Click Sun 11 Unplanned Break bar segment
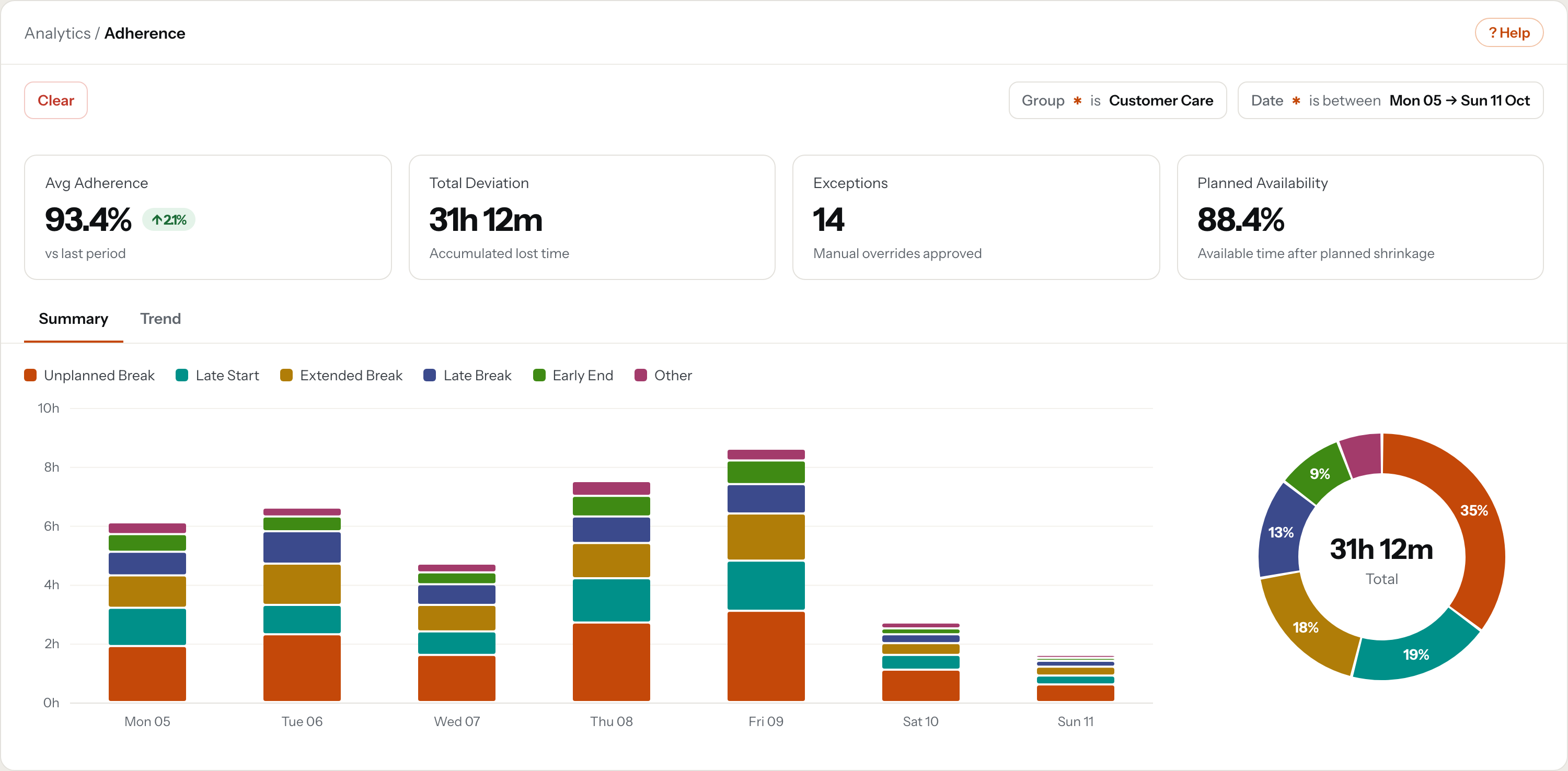 click(1075, 693)
